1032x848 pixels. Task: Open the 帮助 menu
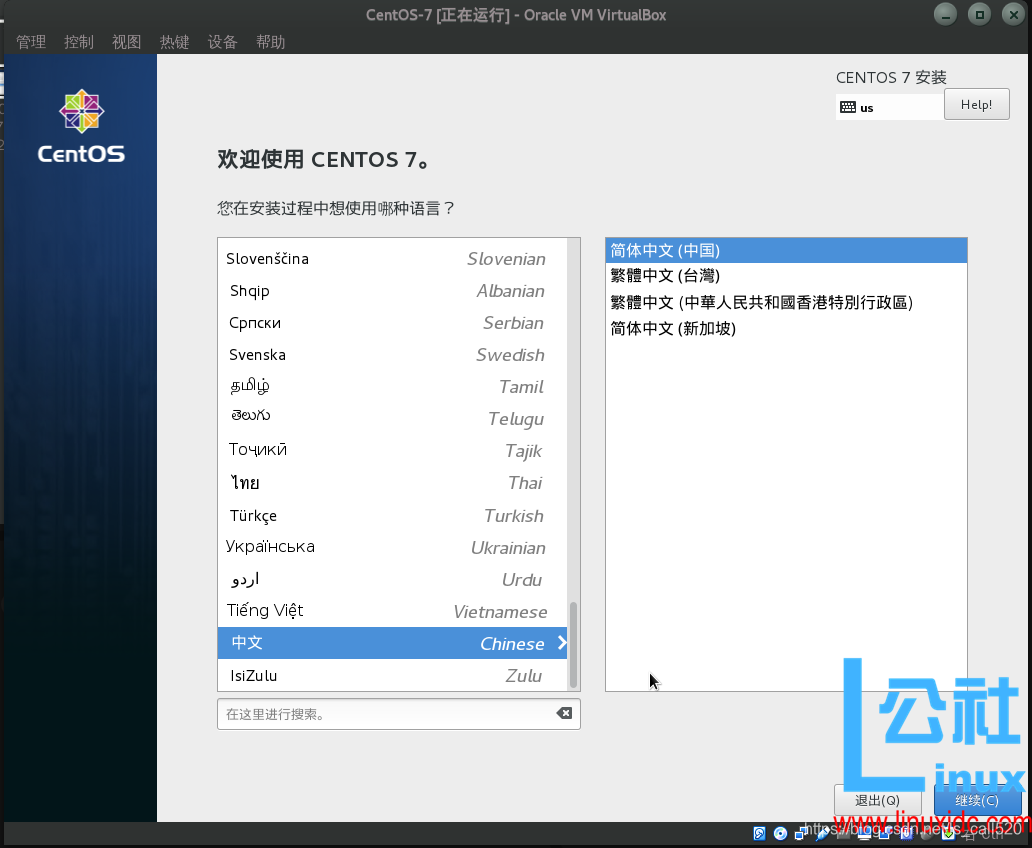pyautogui.click(x=271, y=42)
